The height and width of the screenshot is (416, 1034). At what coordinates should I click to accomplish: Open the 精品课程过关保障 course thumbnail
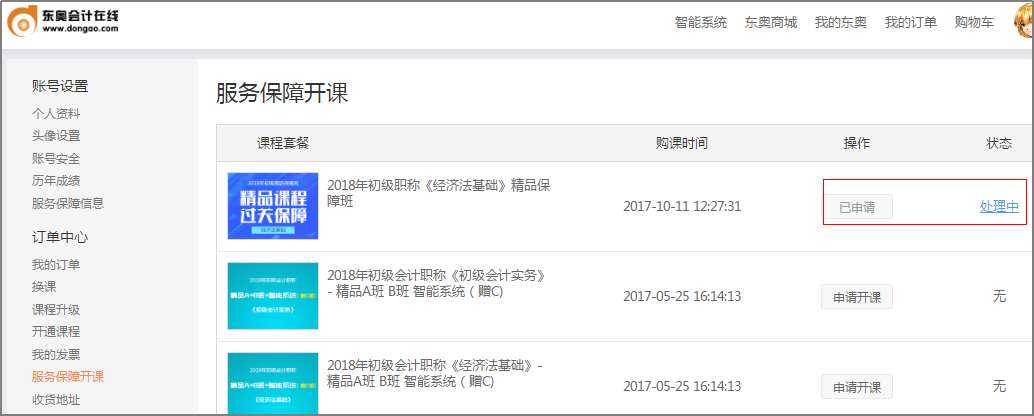point(272,206)
